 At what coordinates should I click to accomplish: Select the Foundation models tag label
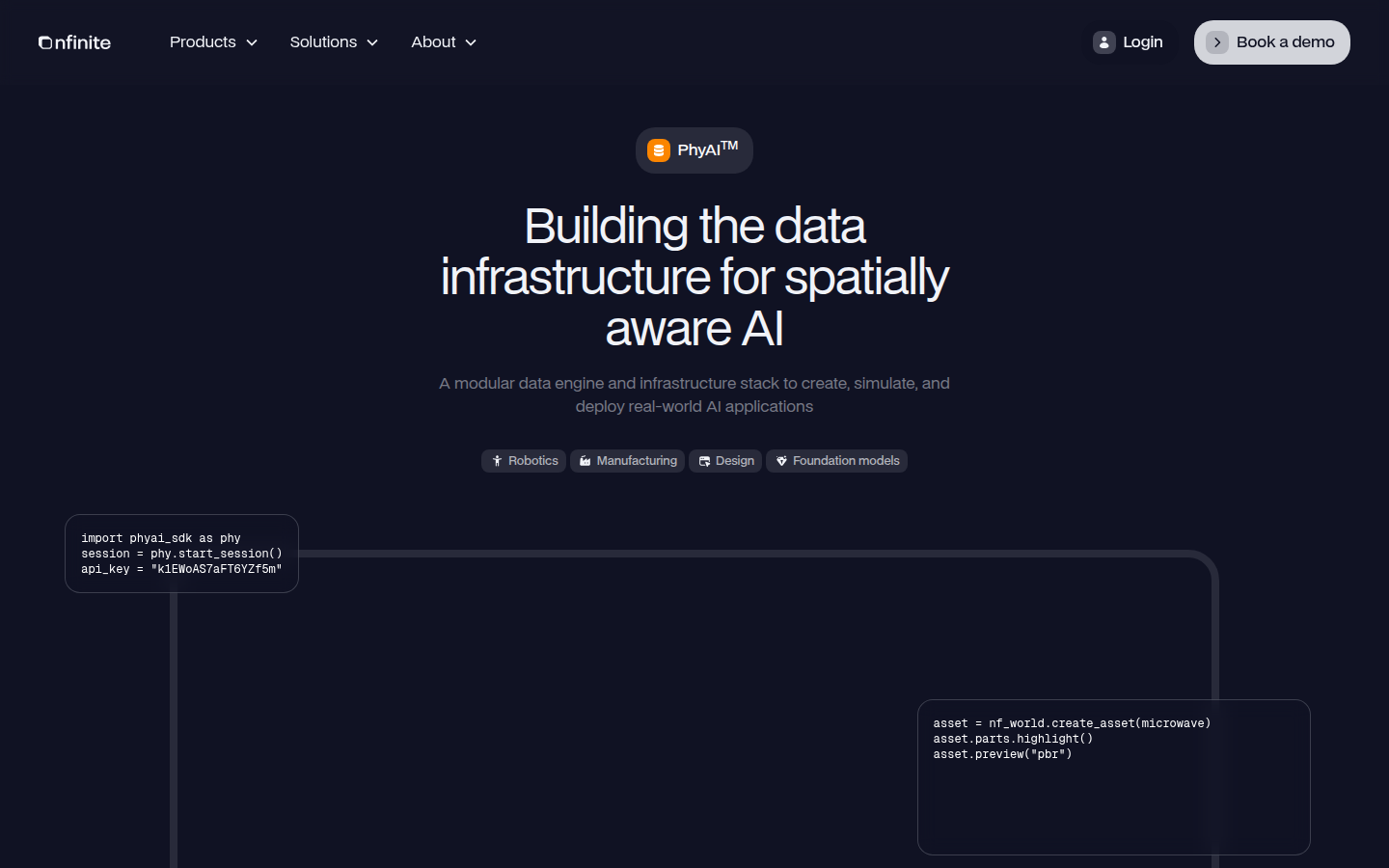click(x=846, y=461)
